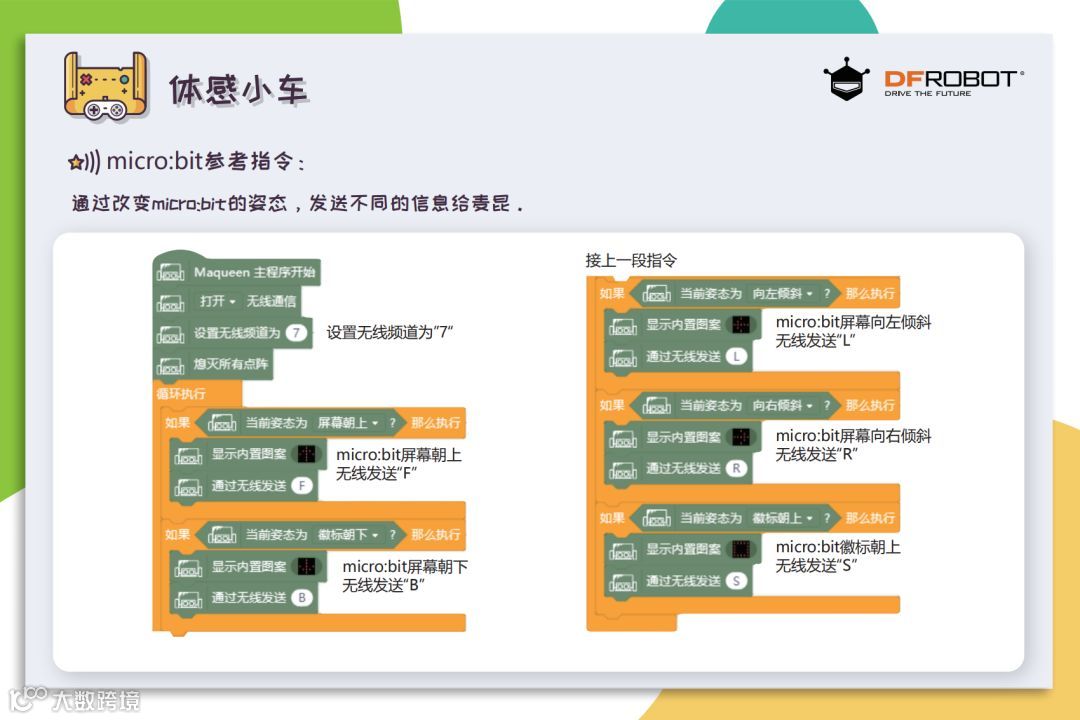Screen dimensions: 1080x720
Task: Click robot icon on 通过无线发送 B block
Action: pyautogui.click(x=188, y=599)
